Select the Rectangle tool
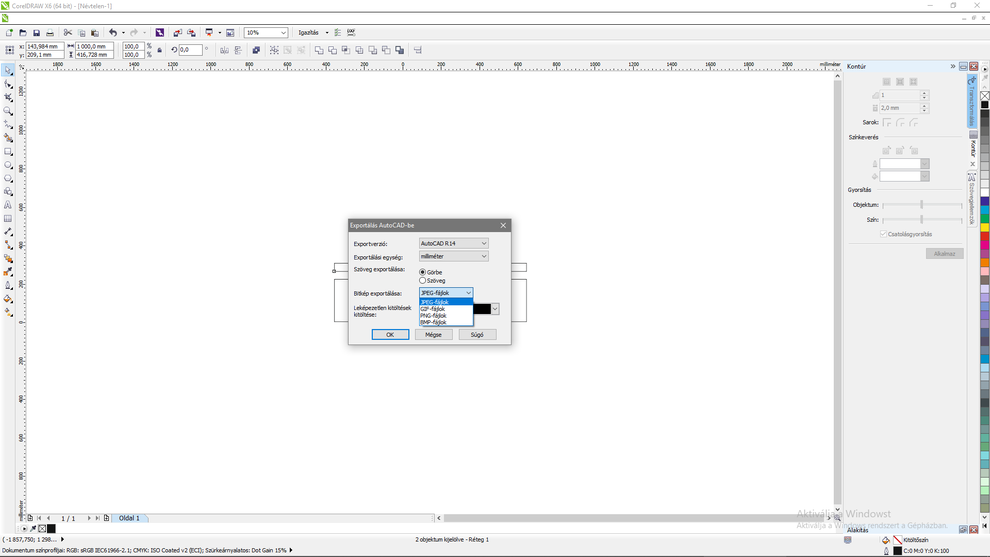The image size is (990, 557). coord(8,152)
